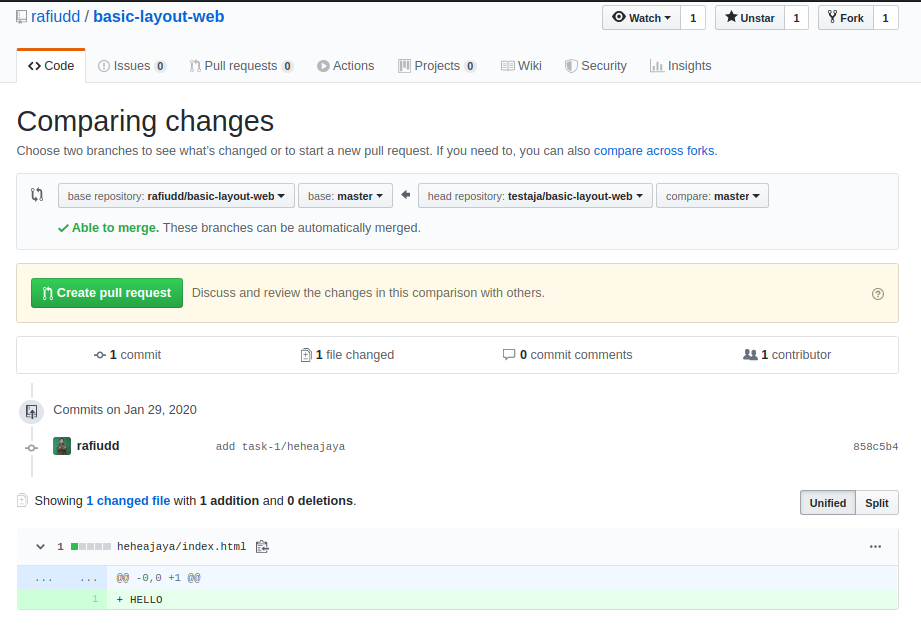Click the fork count next to Fork
The image size is (921, 640).
pos(885,18)
